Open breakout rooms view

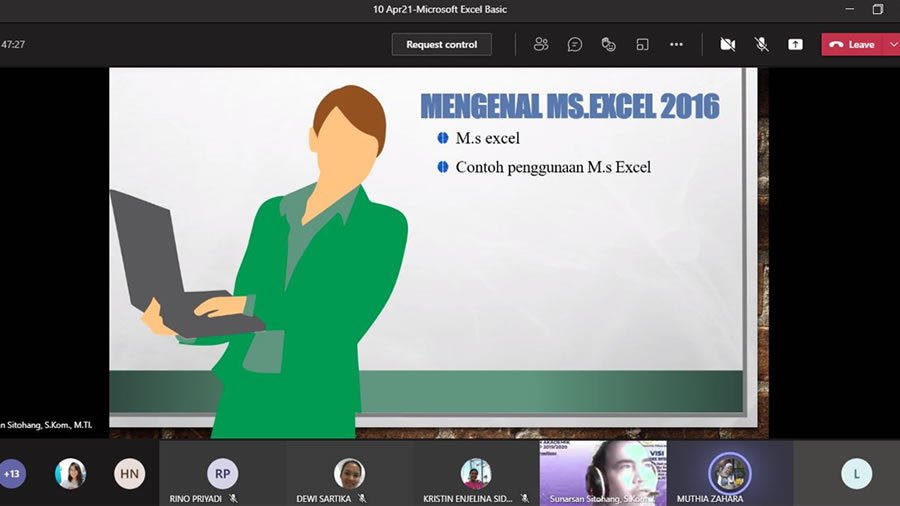pos(642,44)
